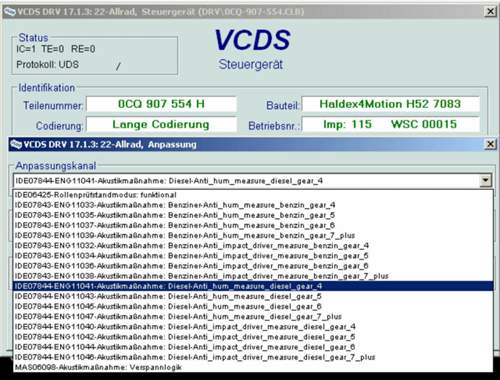Click VCDS icon in Steuergerät title bar

pos(9,12)
